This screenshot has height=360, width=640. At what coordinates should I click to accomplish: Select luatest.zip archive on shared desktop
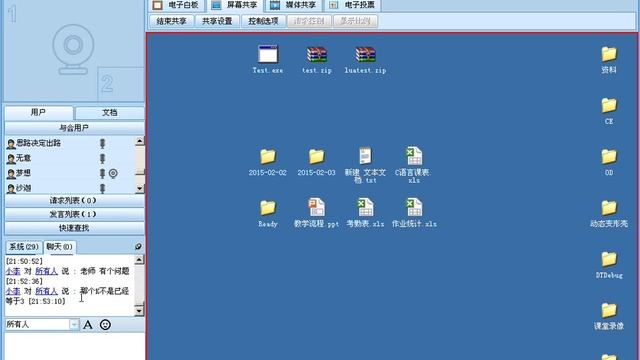365,60
